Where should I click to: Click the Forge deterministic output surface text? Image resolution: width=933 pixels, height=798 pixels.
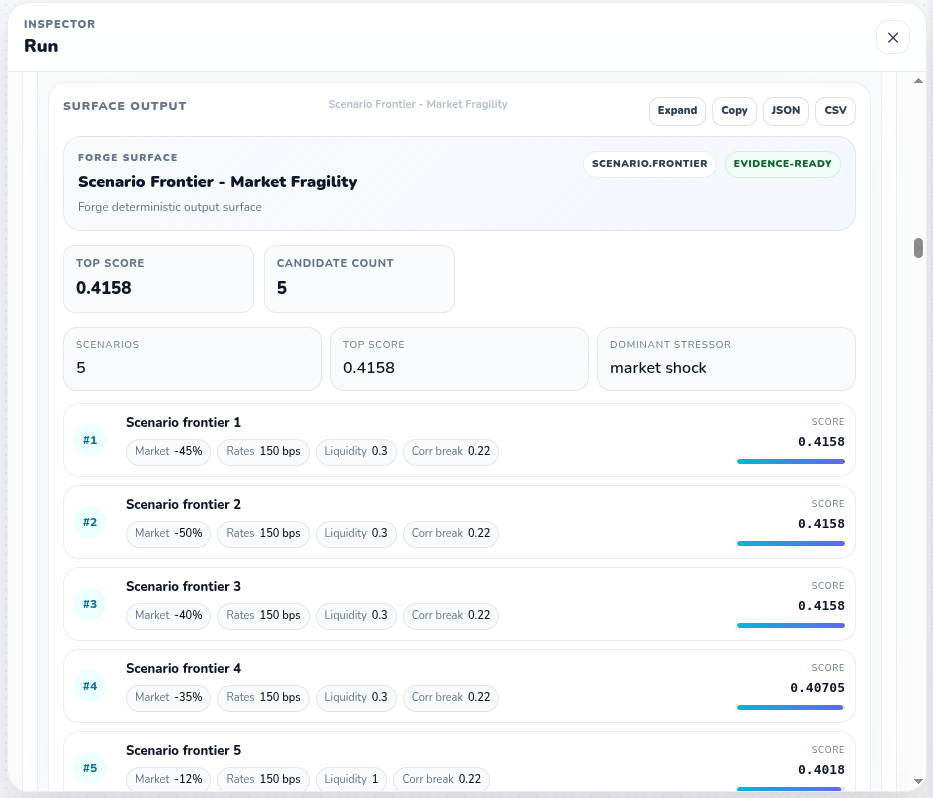(170, 207)
